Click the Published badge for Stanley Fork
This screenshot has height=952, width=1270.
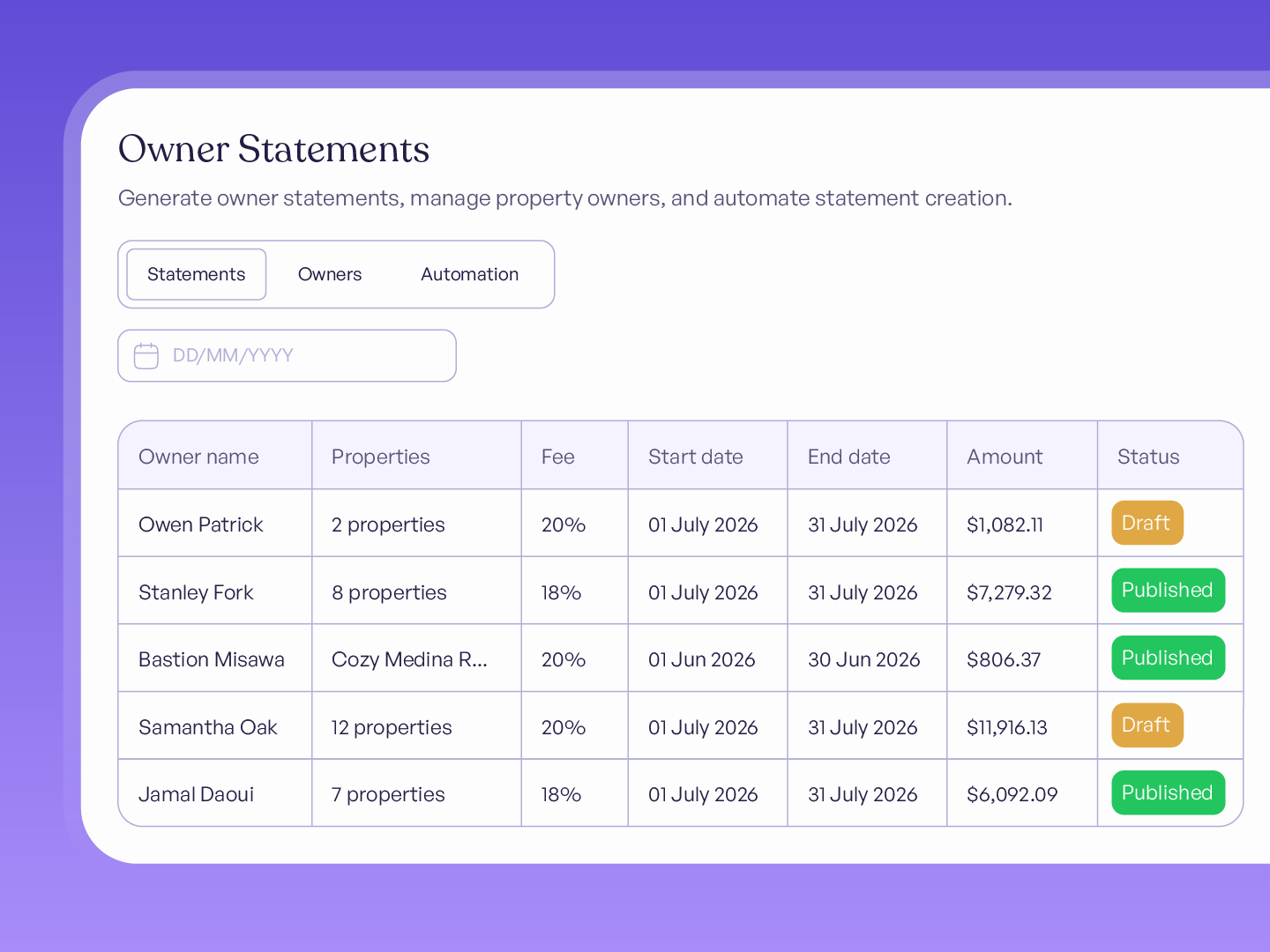tap(1168, 590)
